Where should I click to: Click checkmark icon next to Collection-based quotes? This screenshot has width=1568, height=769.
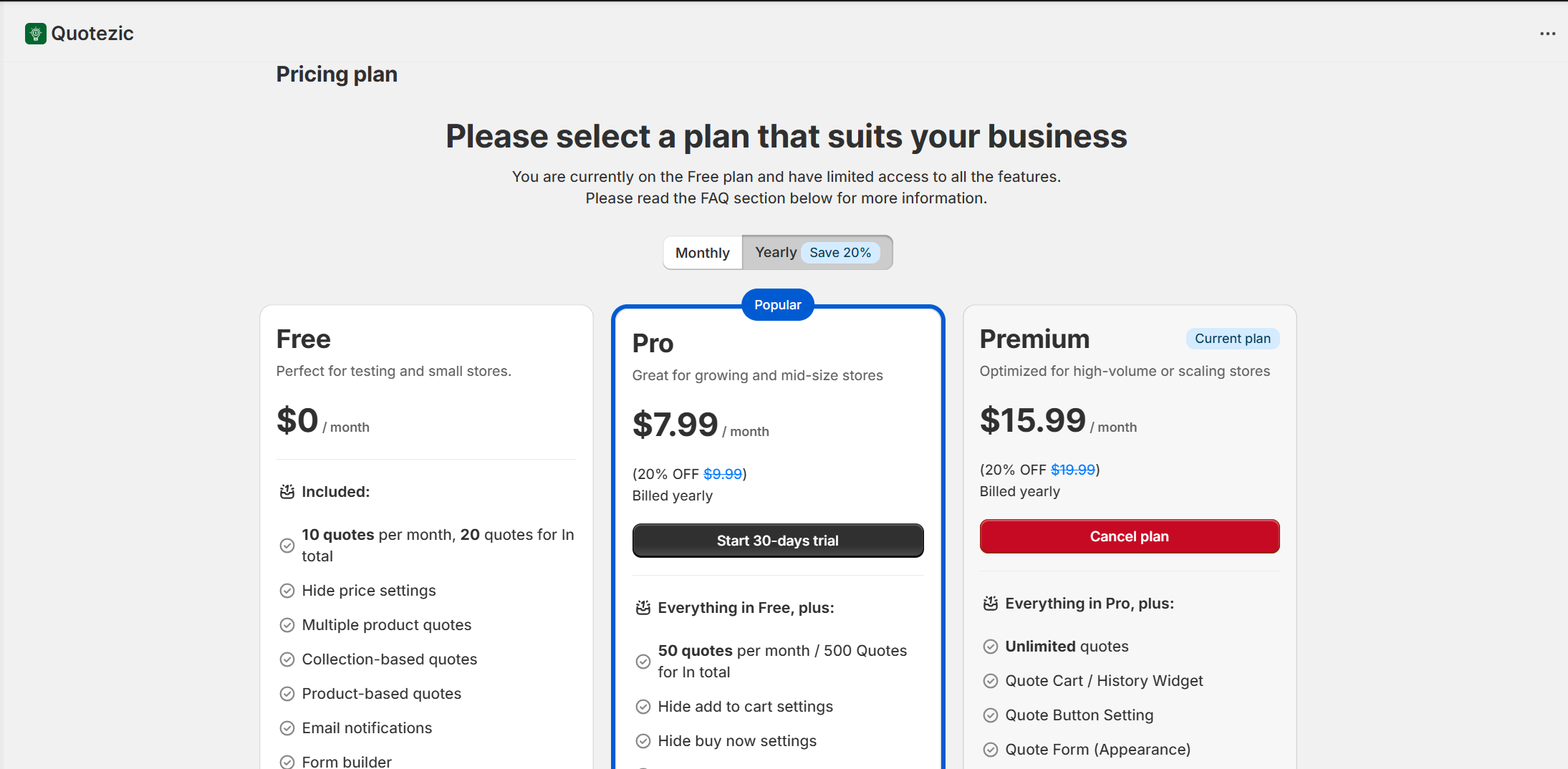point(287,659)
